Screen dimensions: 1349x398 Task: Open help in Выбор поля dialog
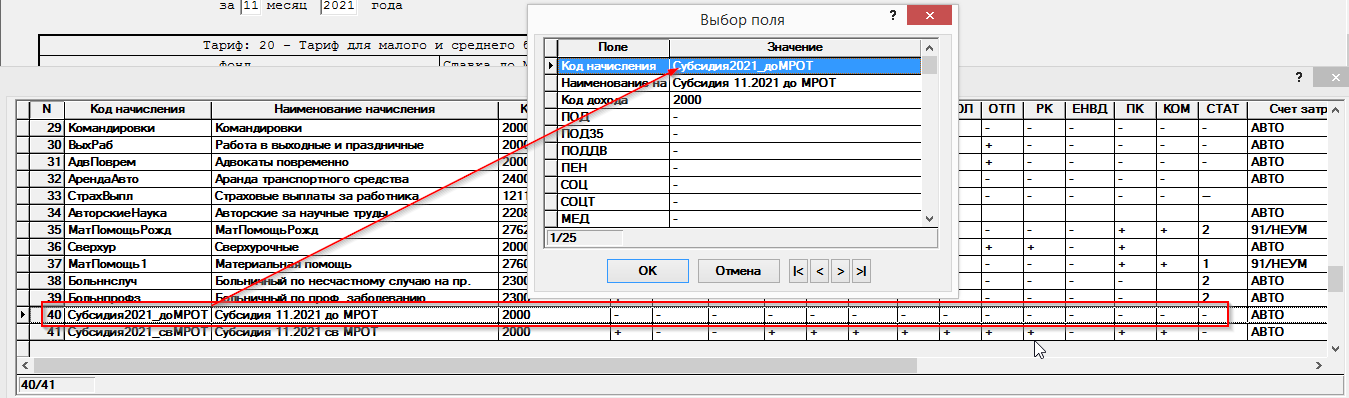(x=892, y=15)
